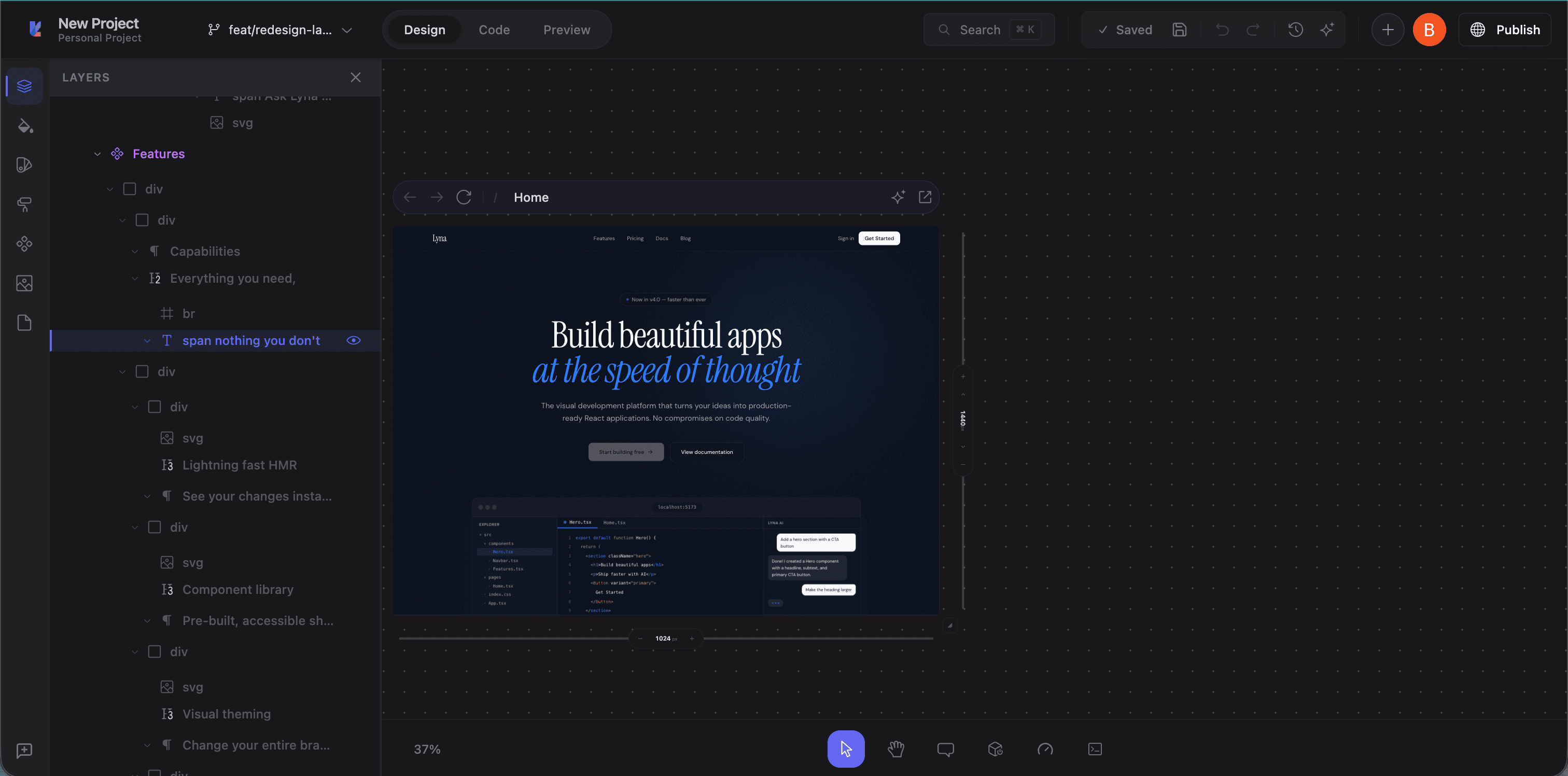Viewport: 1568px width, 776px height.
Task: Select the Lightning fast HMR layer
Action: (x=216, y=465)
